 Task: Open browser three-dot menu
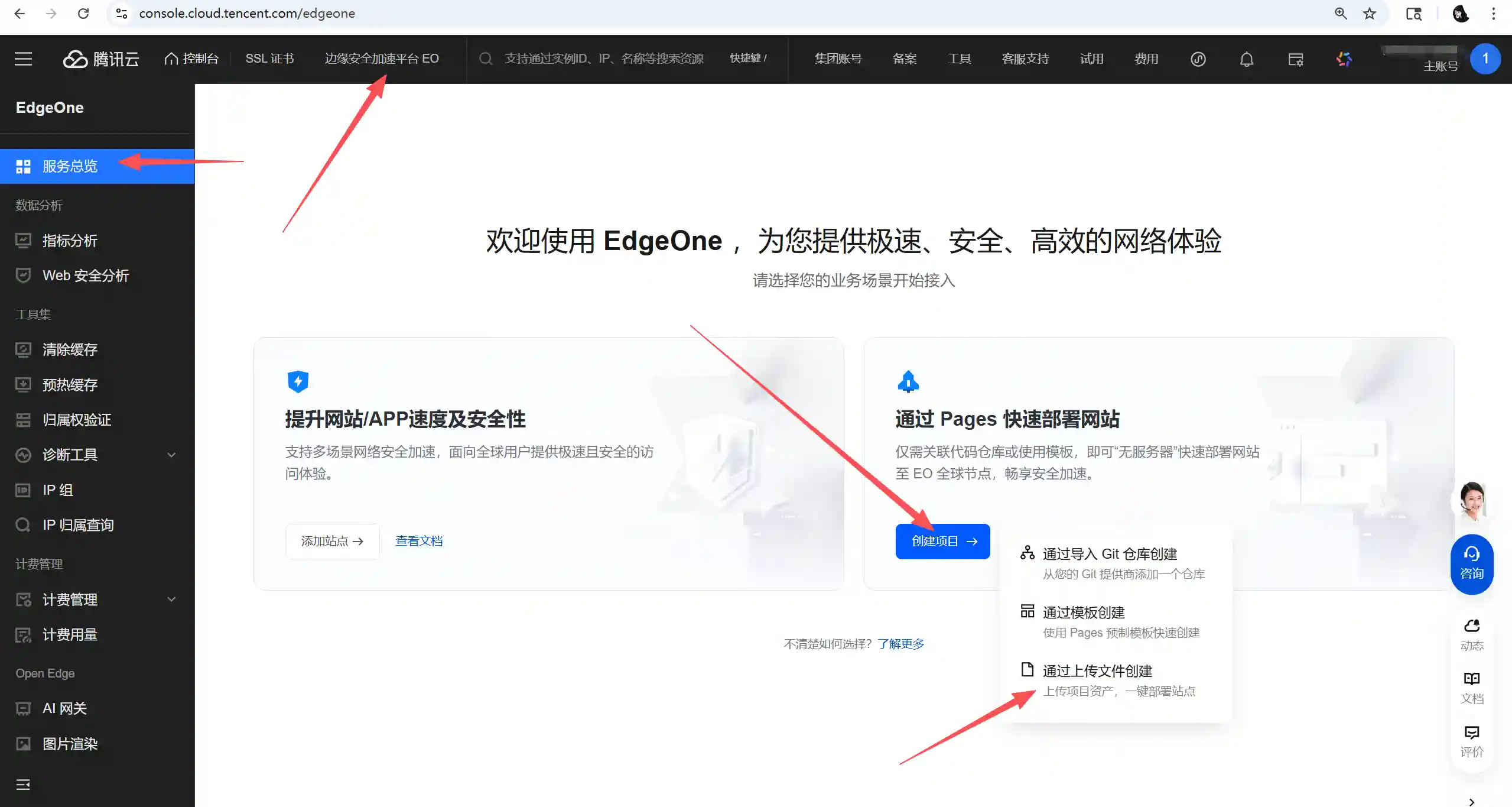1493,13
